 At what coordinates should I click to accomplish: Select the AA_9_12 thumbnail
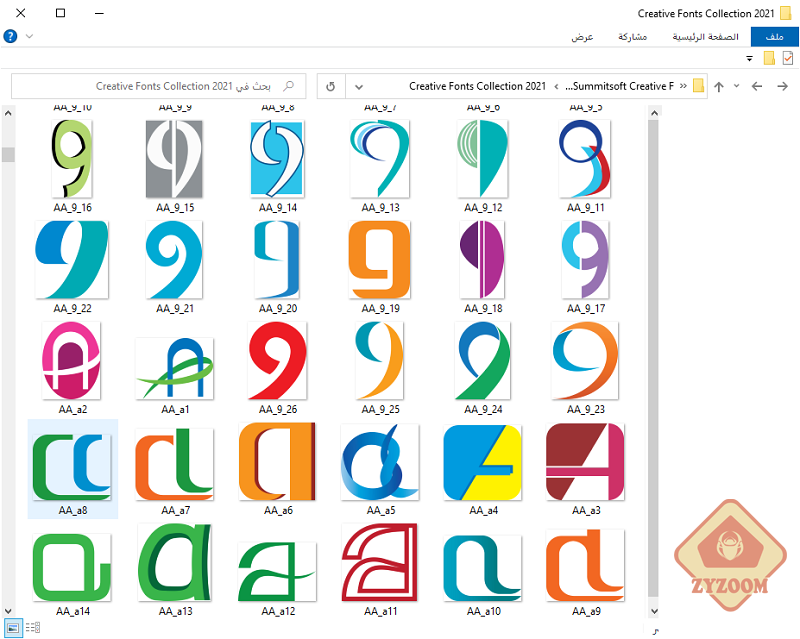point(483,159)
